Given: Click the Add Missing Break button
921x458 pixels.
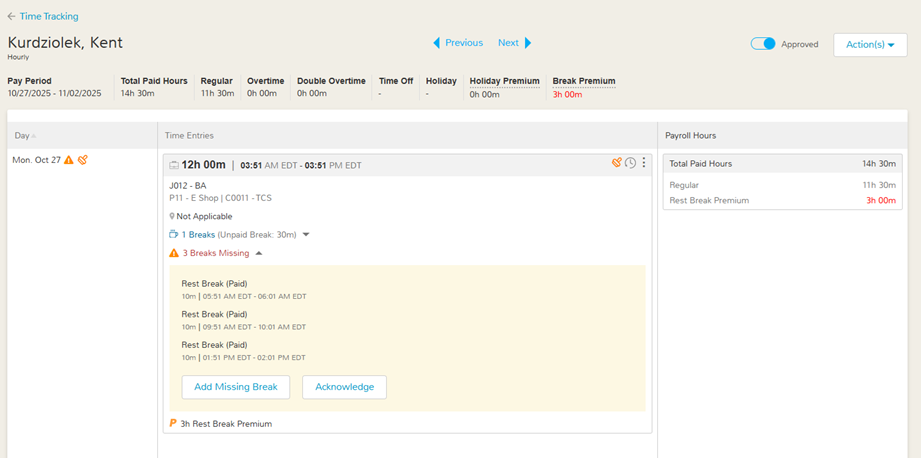Looking at the screenshot, I should coord(236,387).
